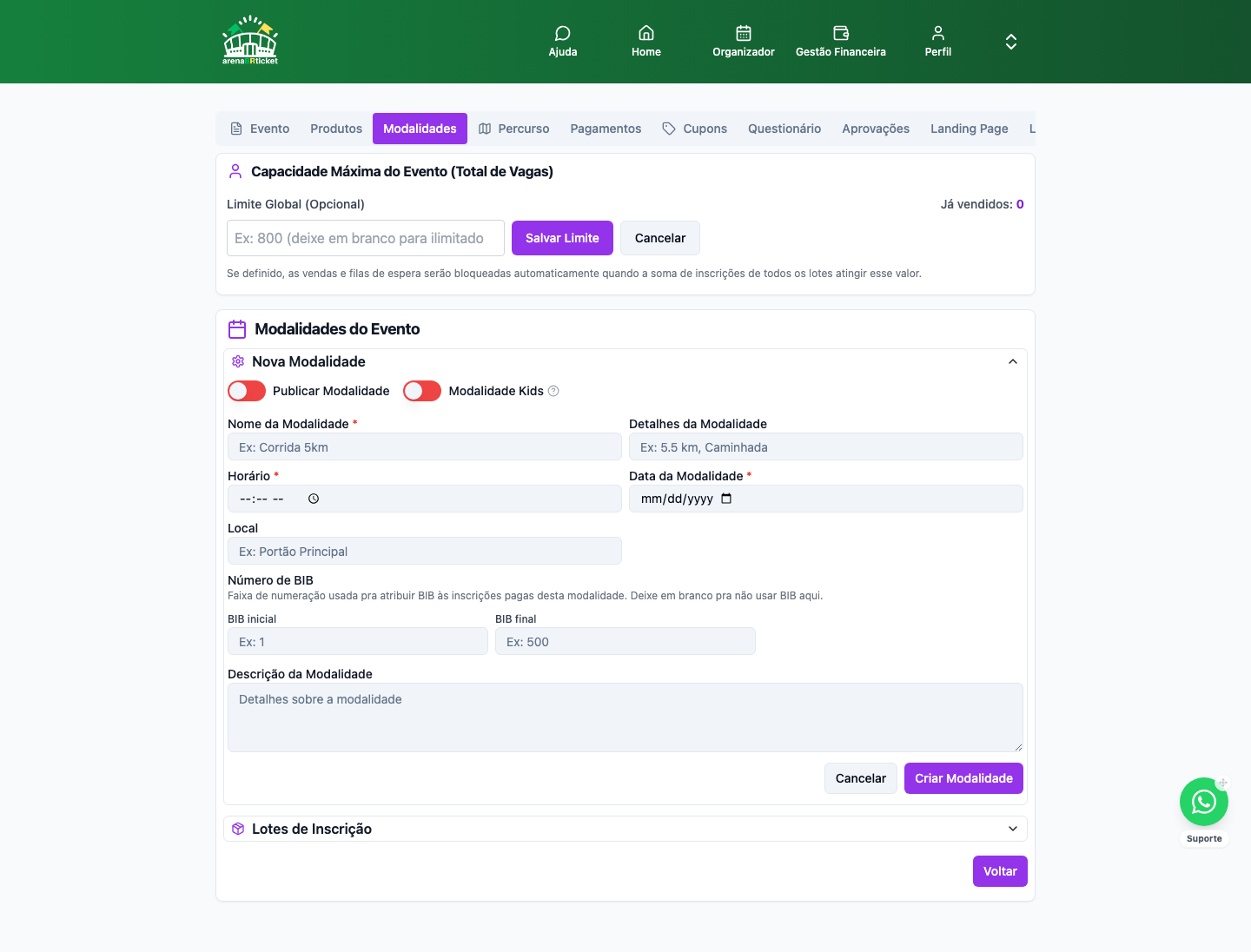Image resolution: width=1251 pixels, height=952 pixels.
Task: Toggle Modalidade Kids switch
Action: click(422, 391)
